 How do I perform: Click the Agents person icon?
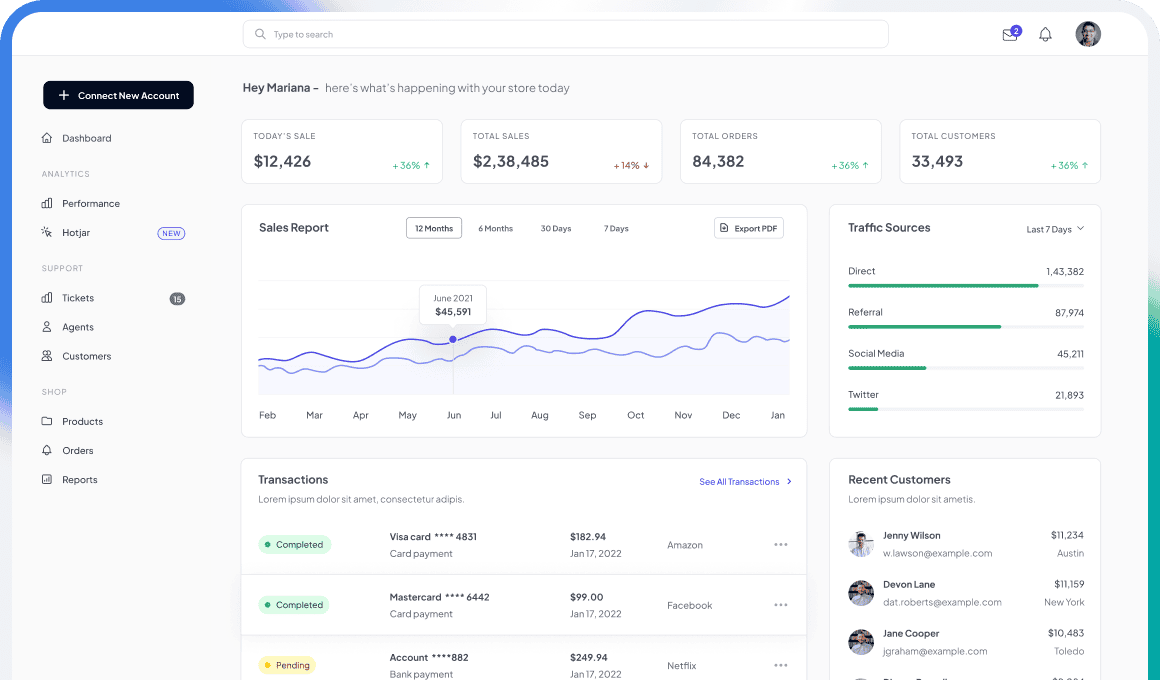[47, 327]
